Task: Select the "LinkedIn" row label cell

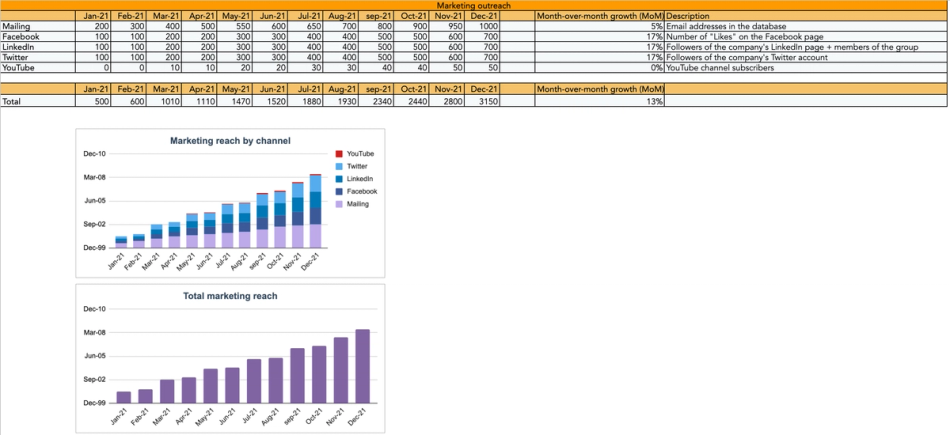Action: pyautogui.click(x=38, y=47)
